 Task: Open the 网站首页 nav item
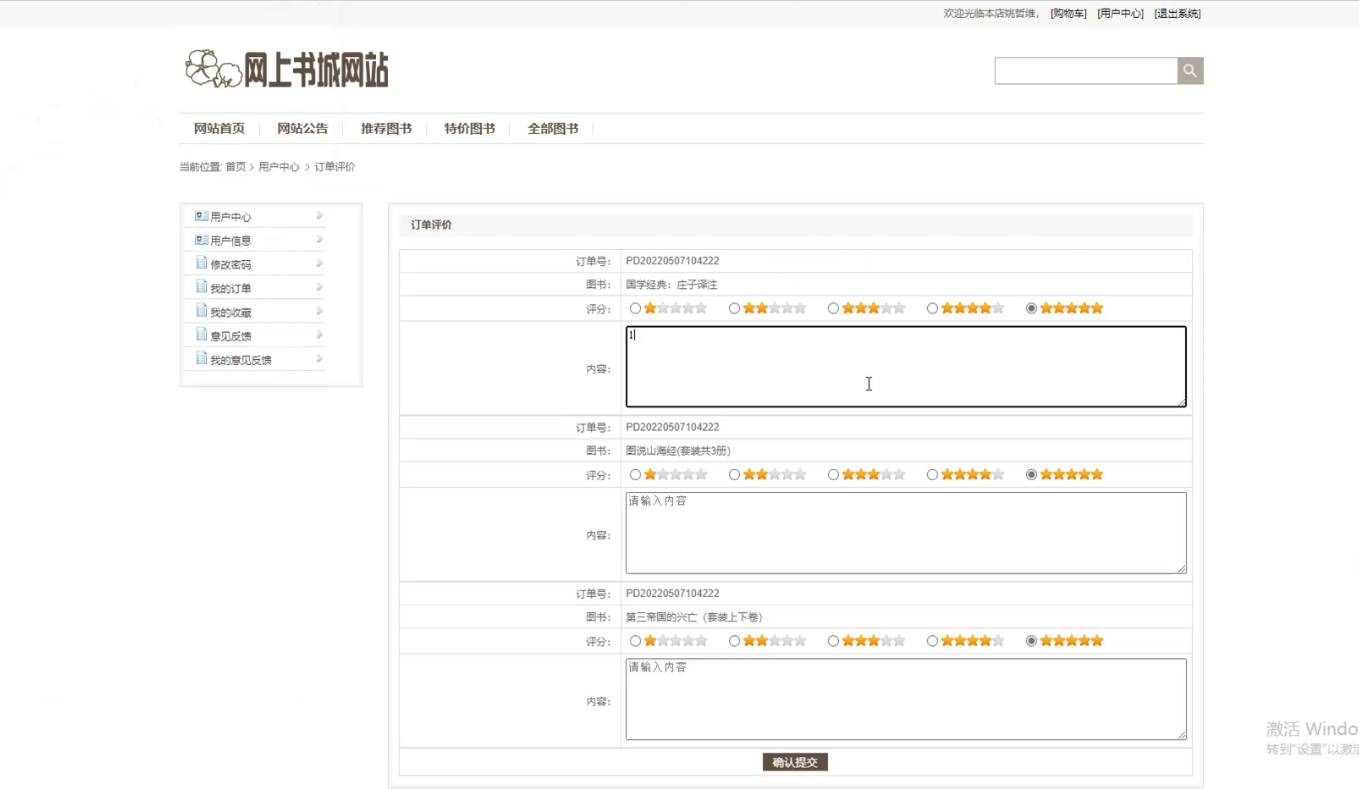coord(219,129)
